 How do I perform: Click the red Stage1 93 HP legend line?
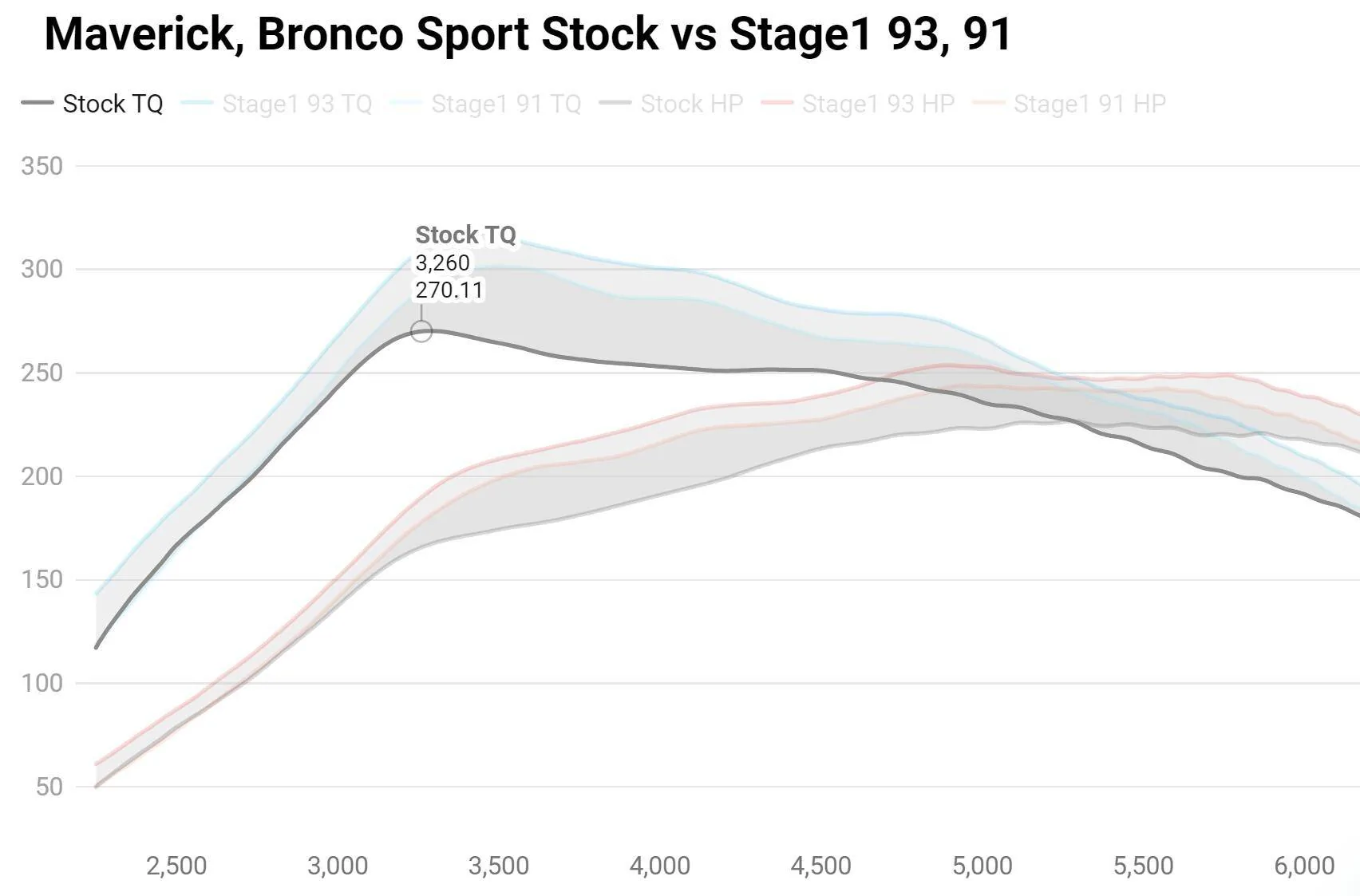777,103
